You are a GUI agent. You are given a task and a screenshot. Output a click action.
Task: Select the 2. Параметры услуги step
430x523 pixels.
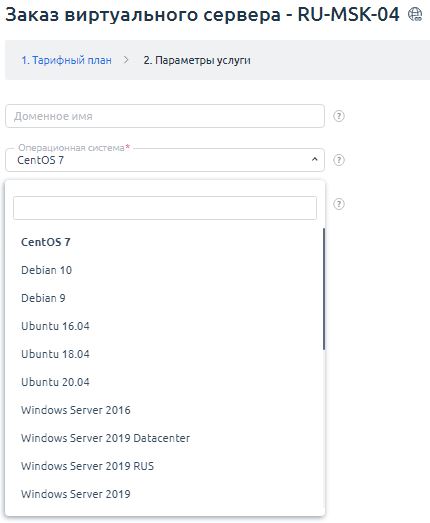coord(197,60)
